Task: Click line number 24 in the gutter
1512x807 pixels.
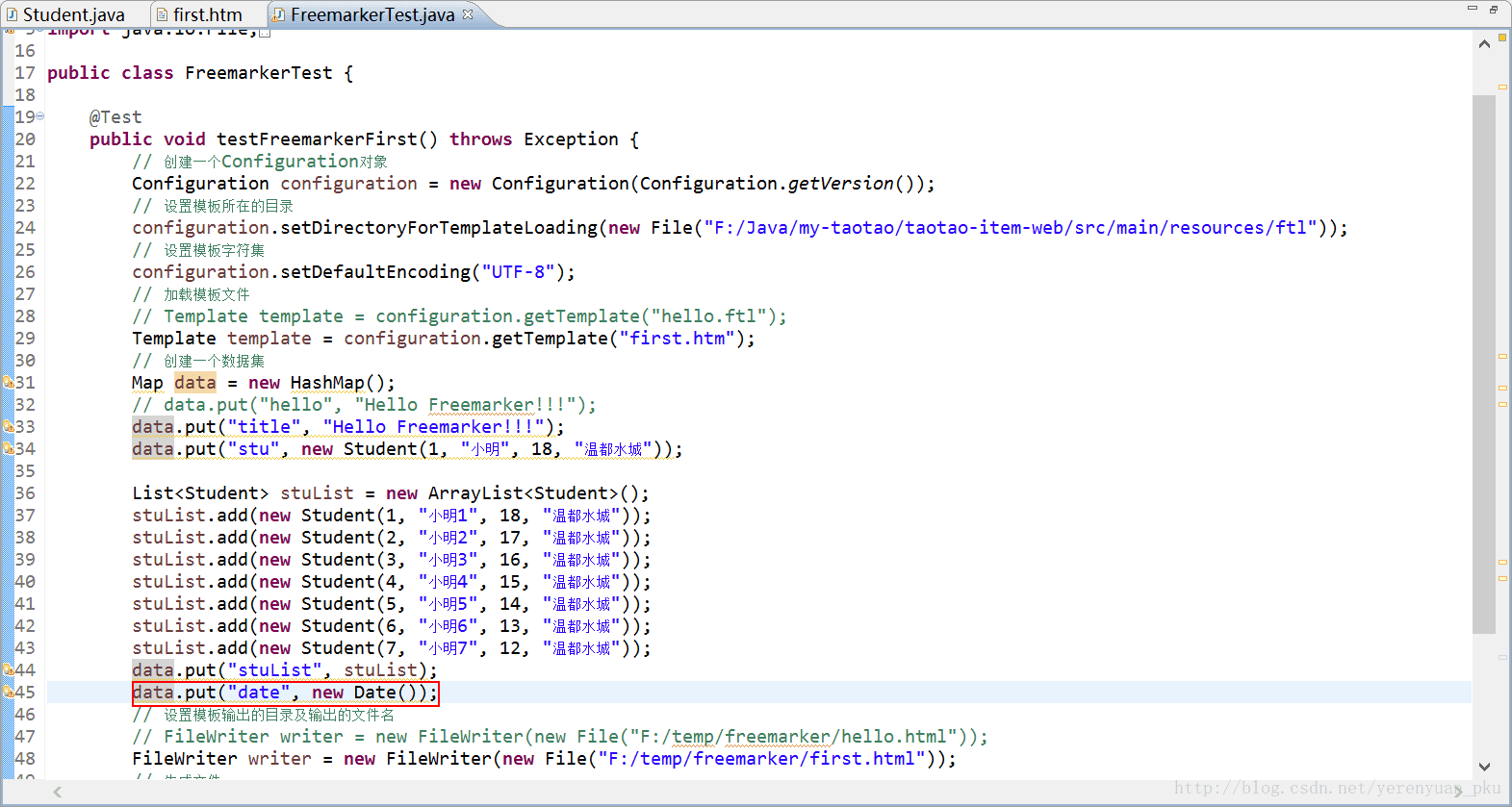Action: pos(25,228)
